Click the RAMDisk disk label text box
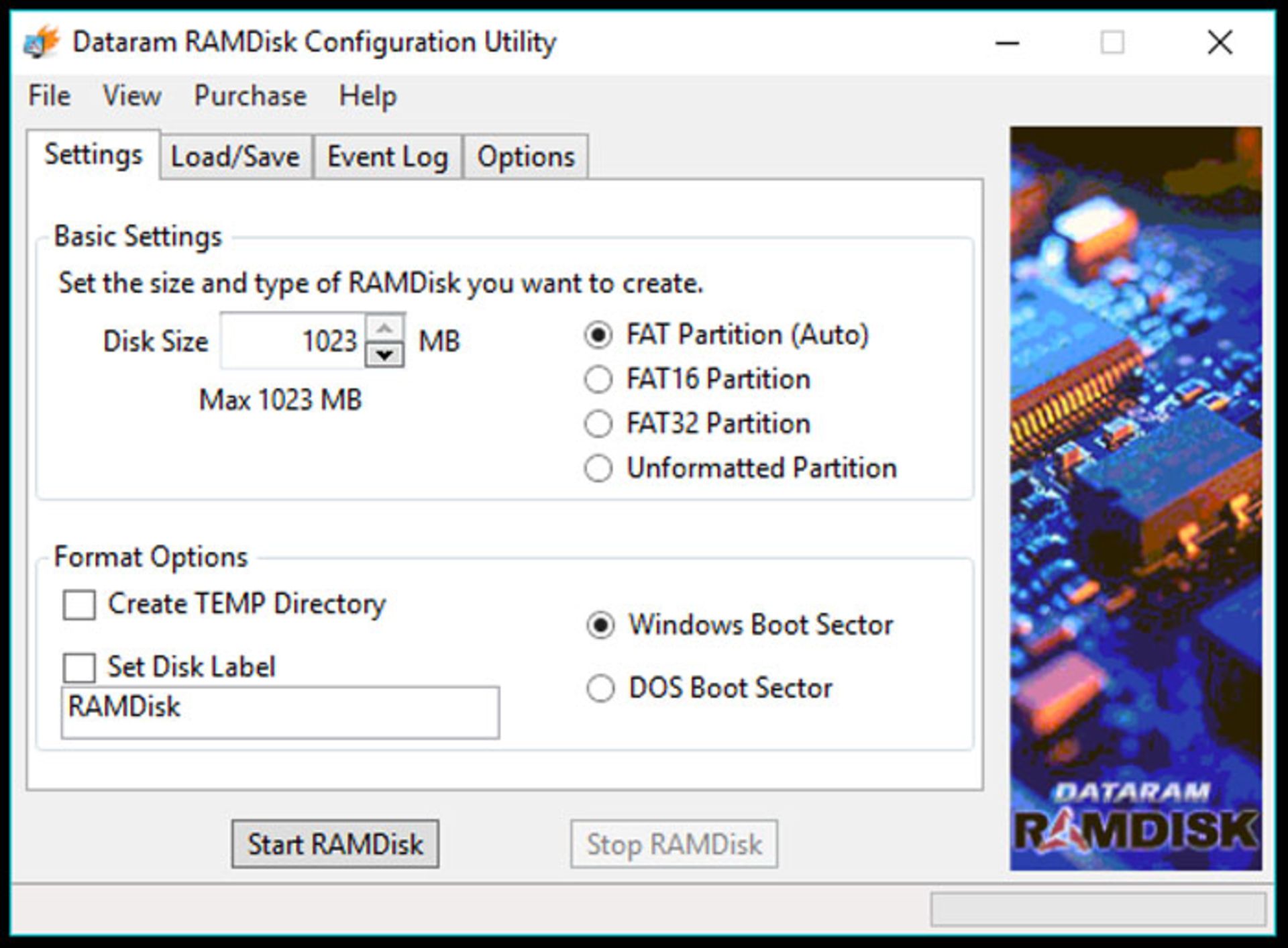 (x=280, y=713)
